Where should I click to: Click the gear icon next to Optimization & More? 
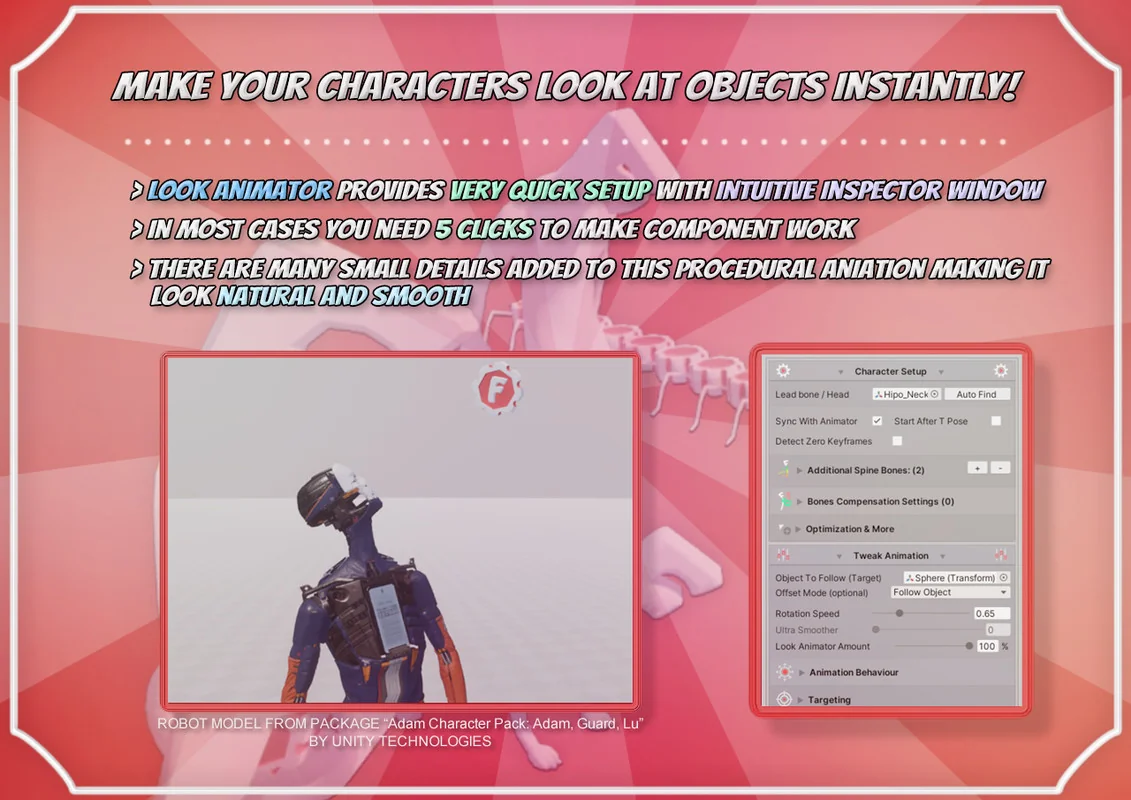point(786,528)
